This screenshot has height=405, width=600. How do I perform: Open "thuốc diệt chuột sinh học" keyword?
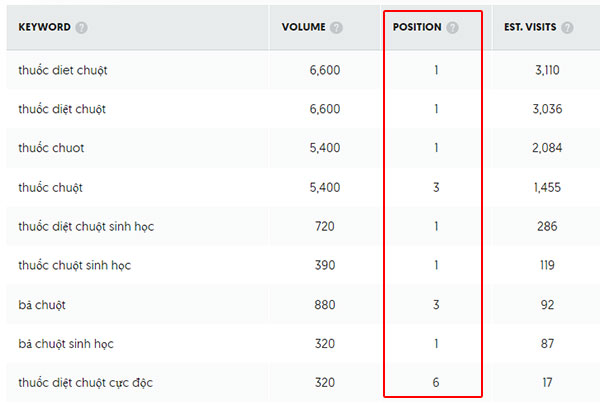(86, 227)
